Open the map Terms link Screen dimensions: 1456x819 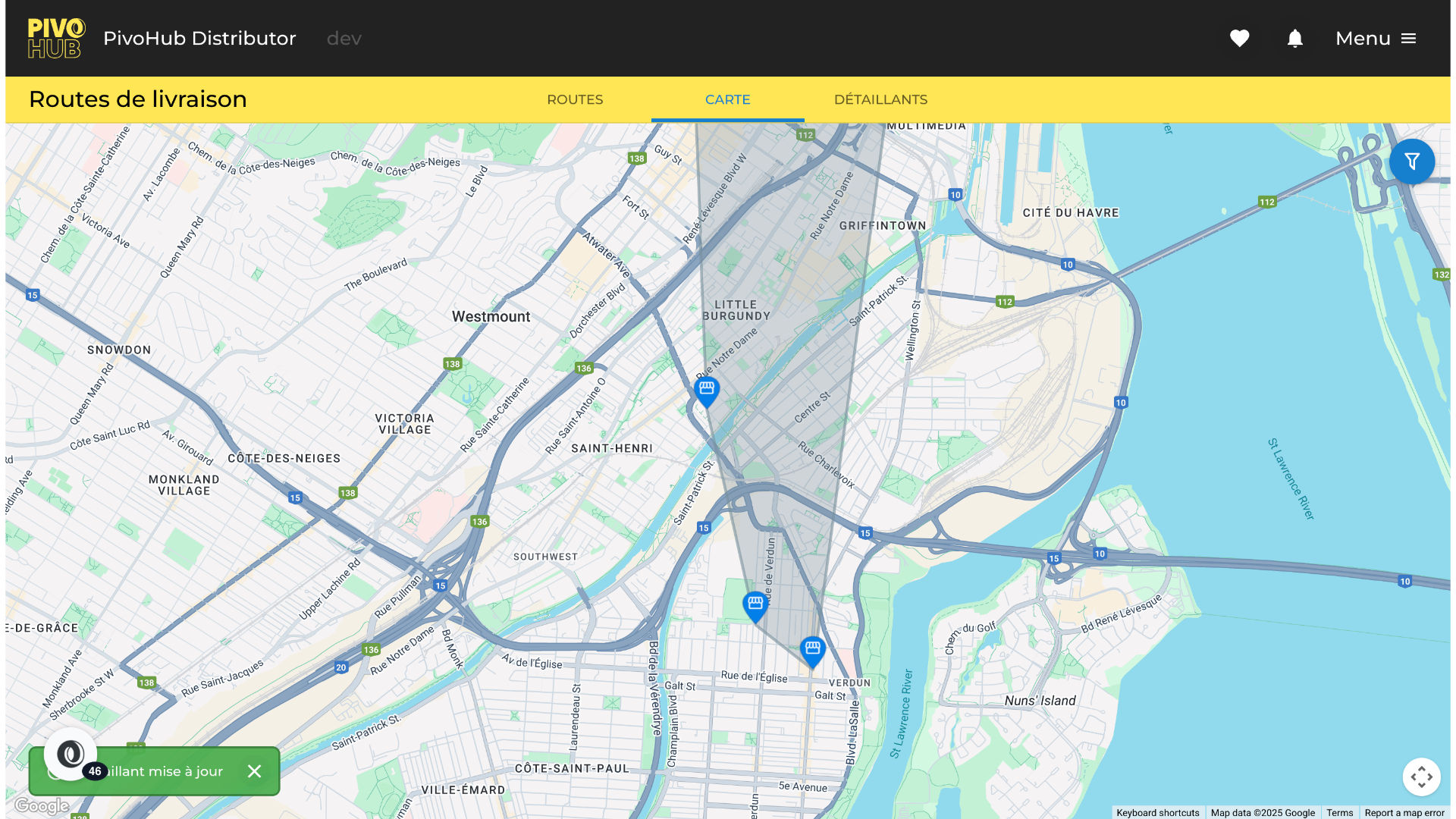[x=1339, y=813]
